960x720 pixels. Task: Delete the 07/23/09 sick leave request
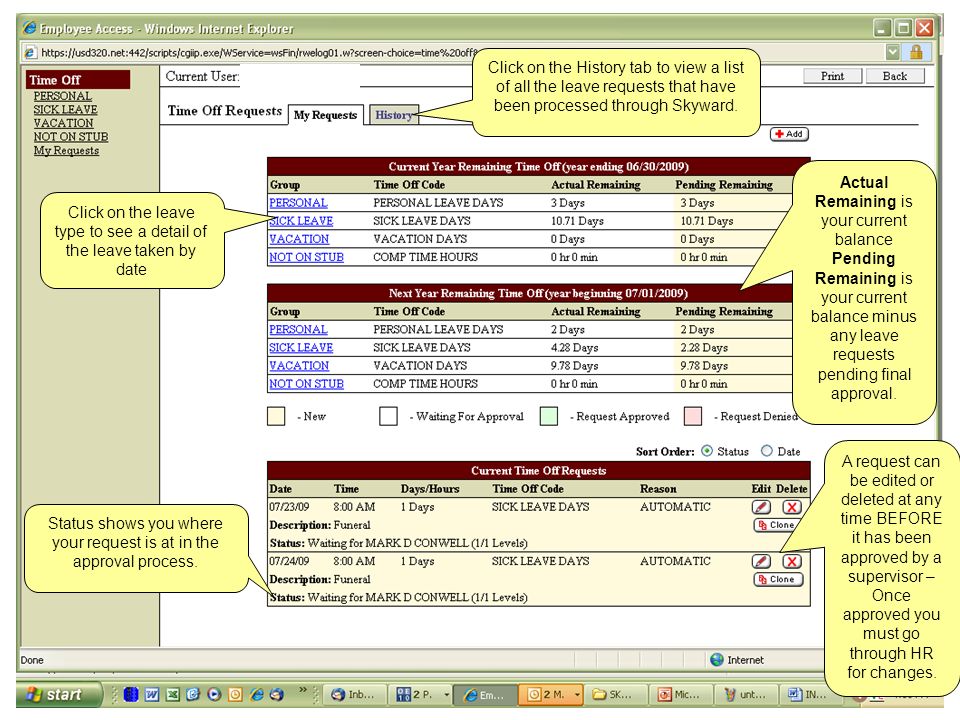(792, 507)
